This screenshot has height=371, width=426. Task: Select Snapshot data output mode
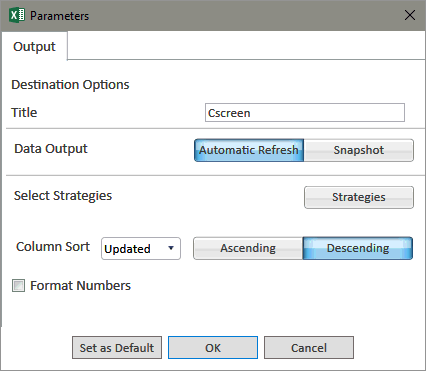click(x=359, y=150)
